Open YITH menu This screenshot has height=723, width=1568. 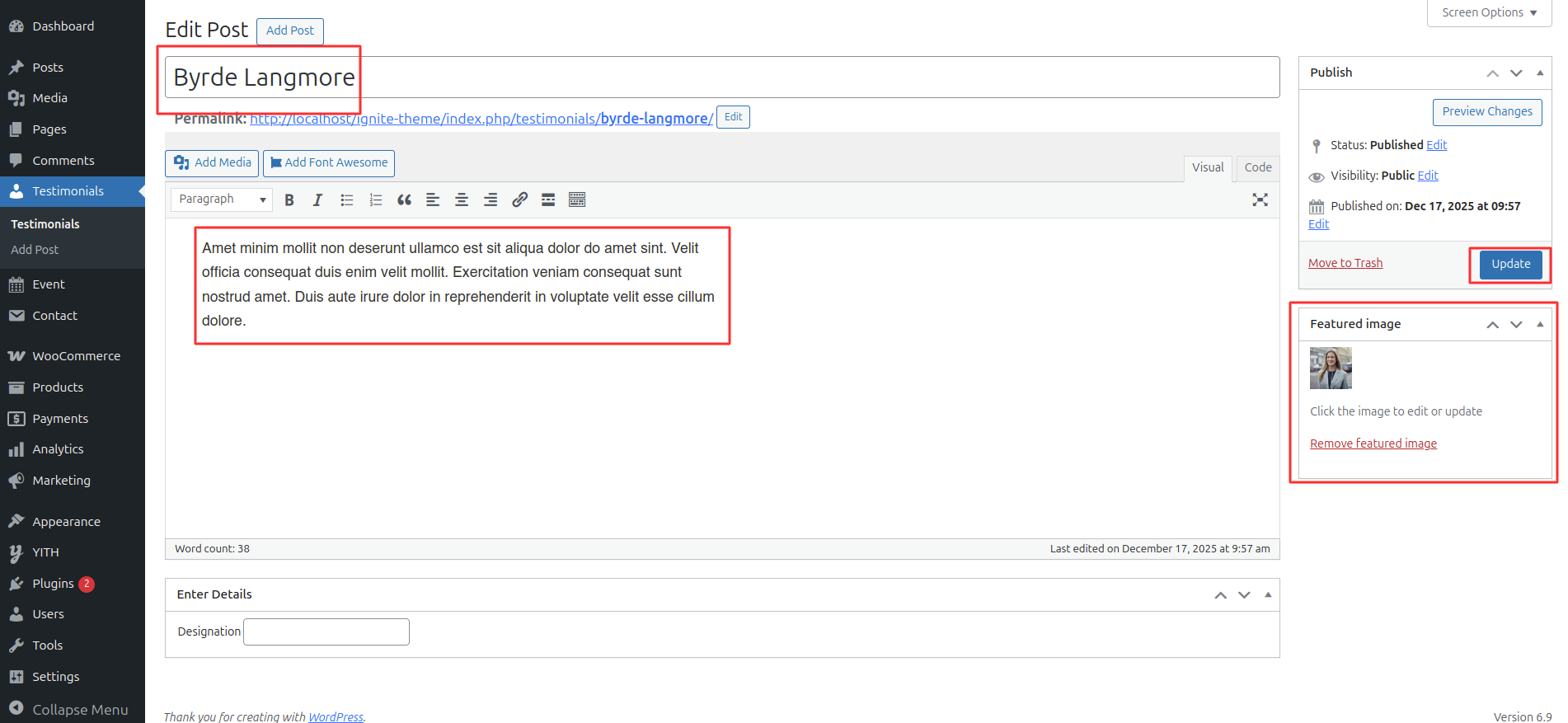73,552
